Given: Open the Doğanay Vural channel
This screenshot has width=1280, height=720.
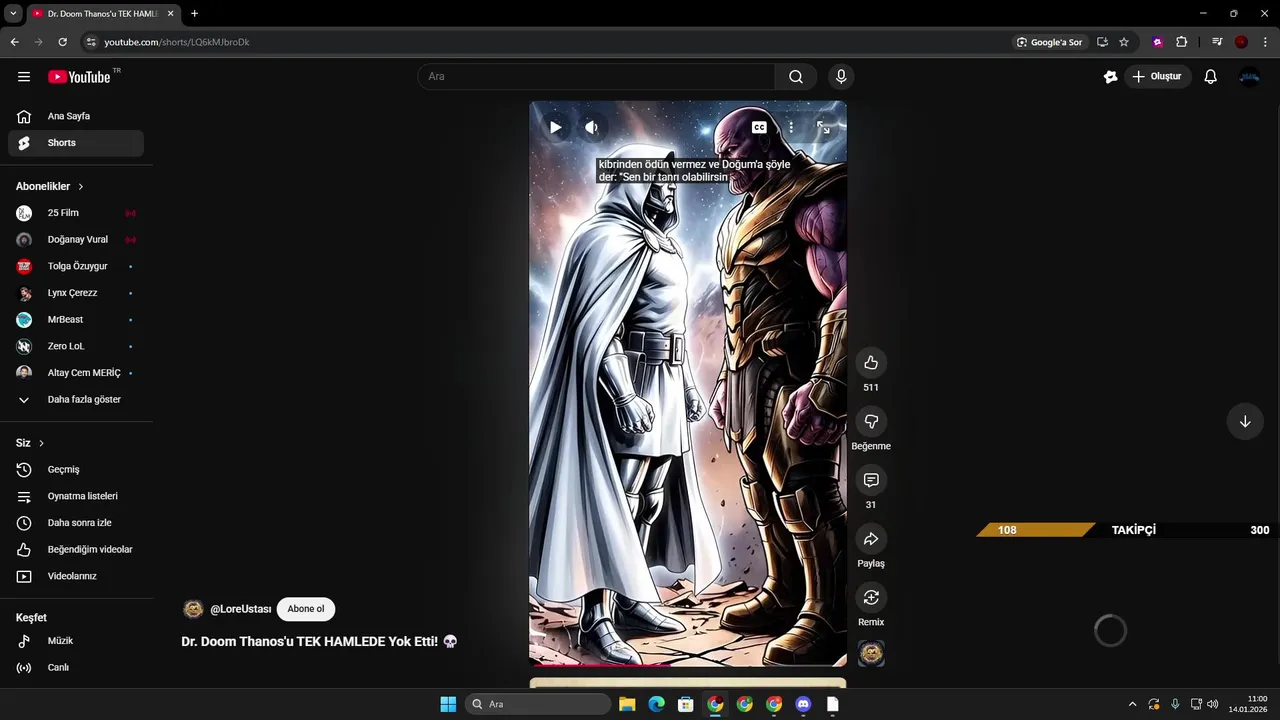Looking at the screenshot, I should point(76,240).
